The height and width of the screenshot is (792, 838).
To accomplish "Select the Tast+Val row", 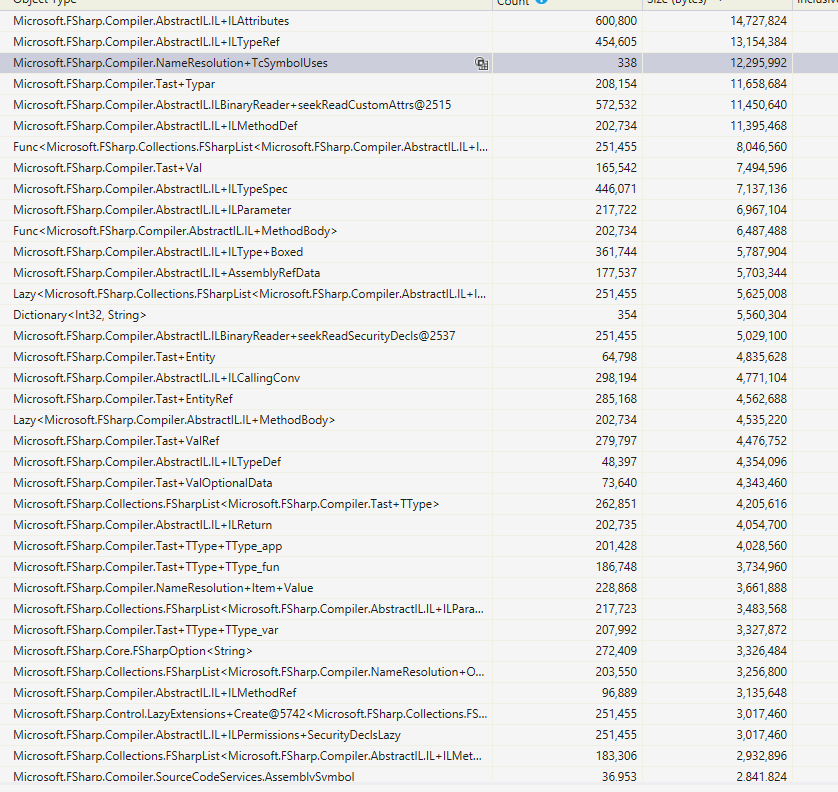I will pyautogui.click(x=419, y=168).
